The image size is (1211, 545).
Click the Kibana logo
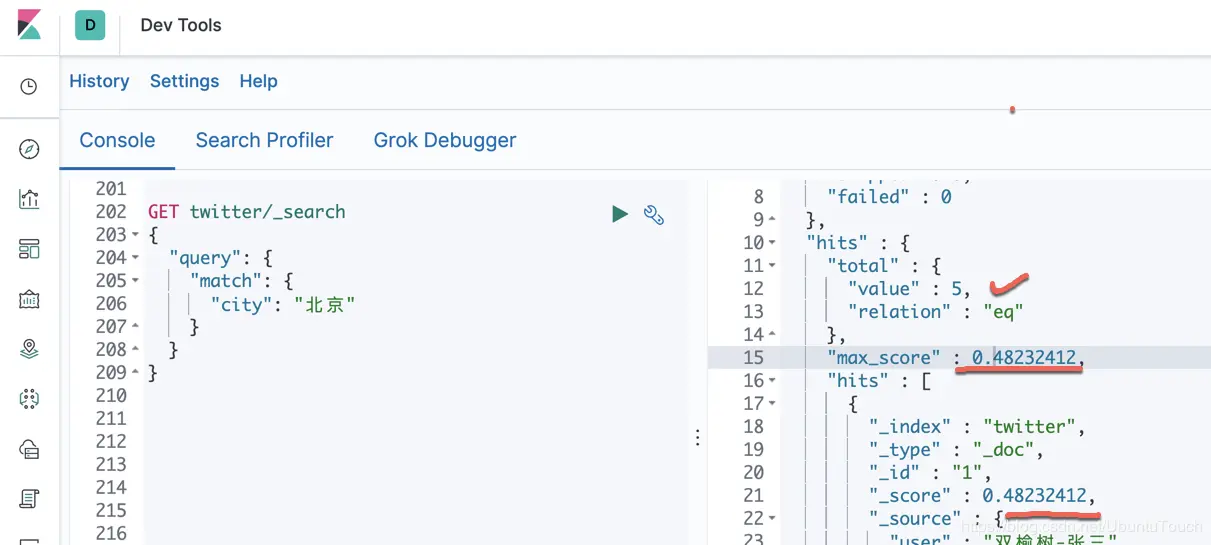29,25
